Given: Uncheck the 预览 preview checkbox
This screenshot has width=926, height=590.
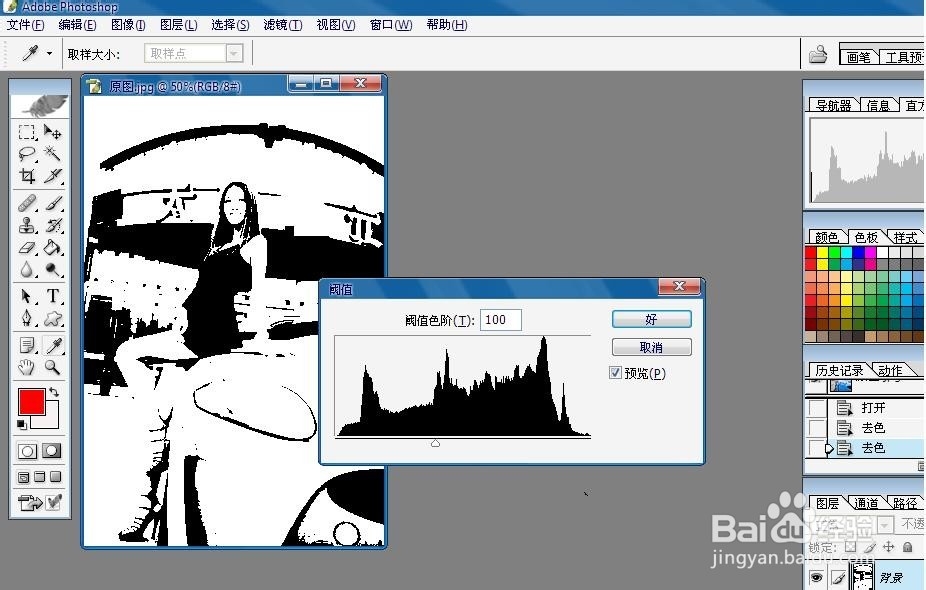Looking at the screenshot, I should tap(615, 373).
